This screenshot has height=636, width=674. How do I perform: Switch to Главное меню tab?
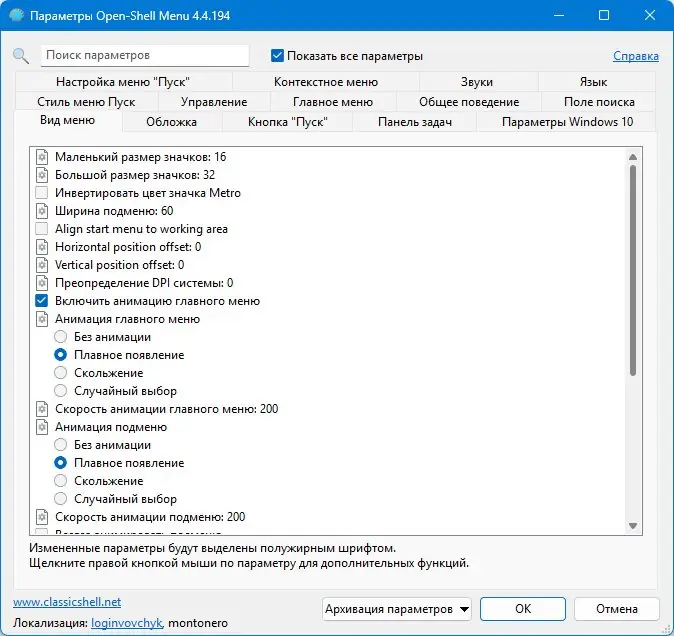coord(333,102)
